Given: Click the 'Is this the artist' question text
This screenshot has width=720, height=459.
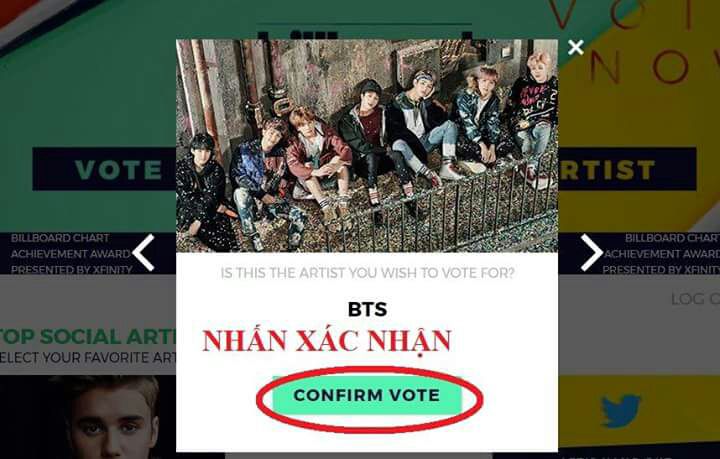Looking at the screenshot, I should tap(367, 273).
